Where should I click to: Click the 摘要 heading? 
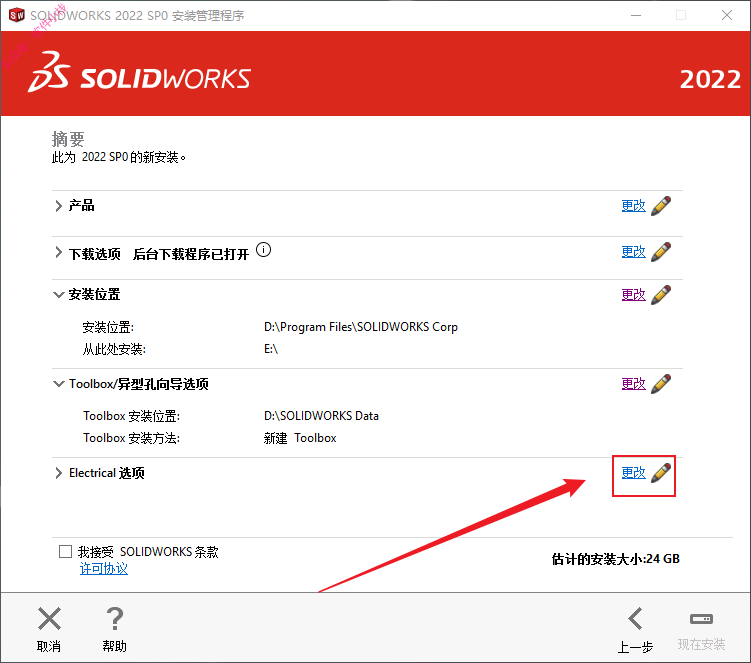point(68,139)
